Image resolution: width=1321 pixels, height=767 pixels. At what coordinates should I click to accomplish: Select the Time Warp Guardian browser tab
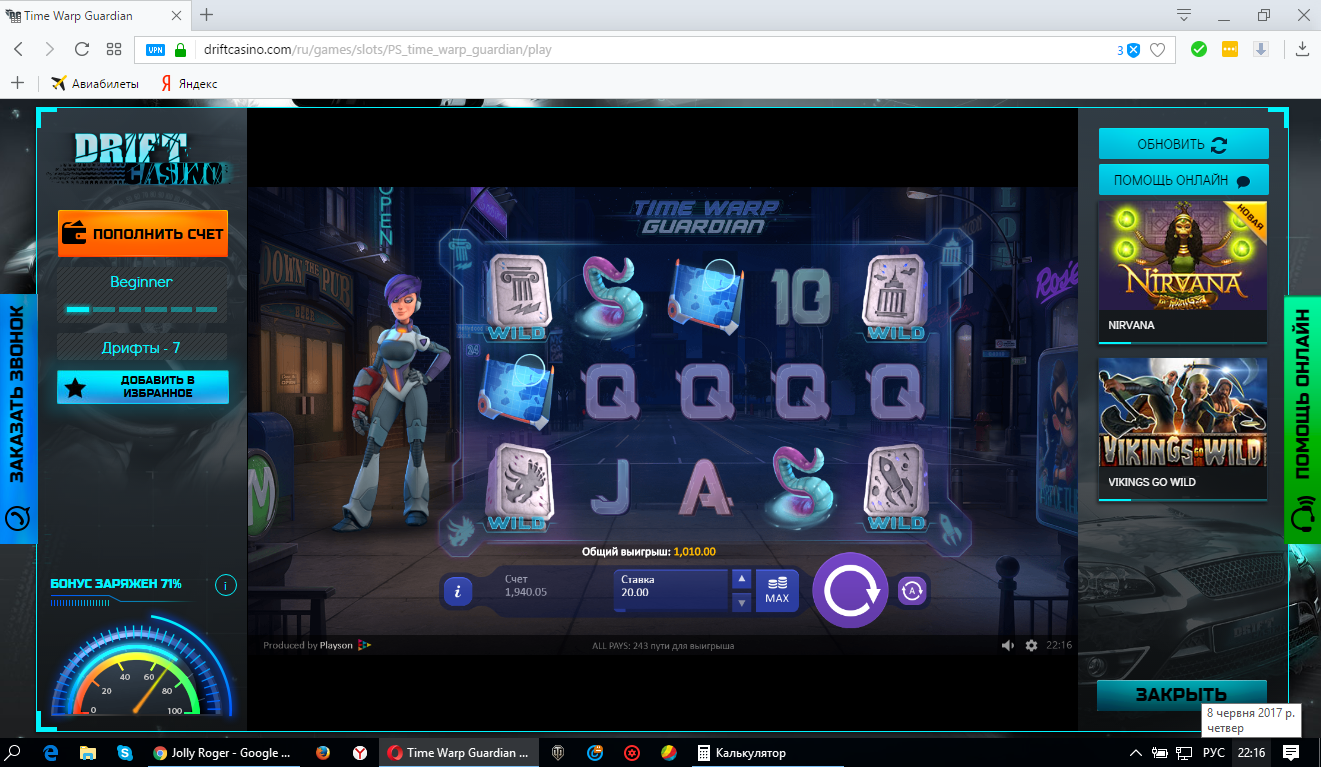[96, 16]
